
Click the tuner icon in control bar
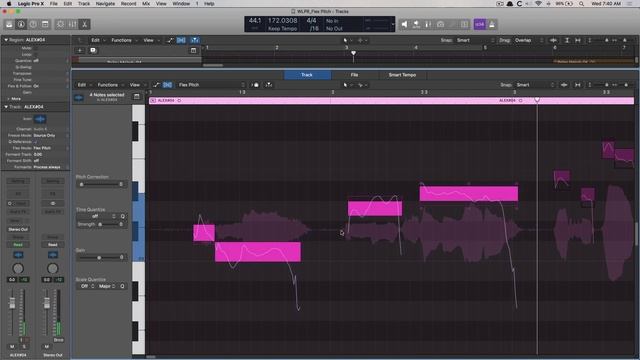(x=428, y=24)
